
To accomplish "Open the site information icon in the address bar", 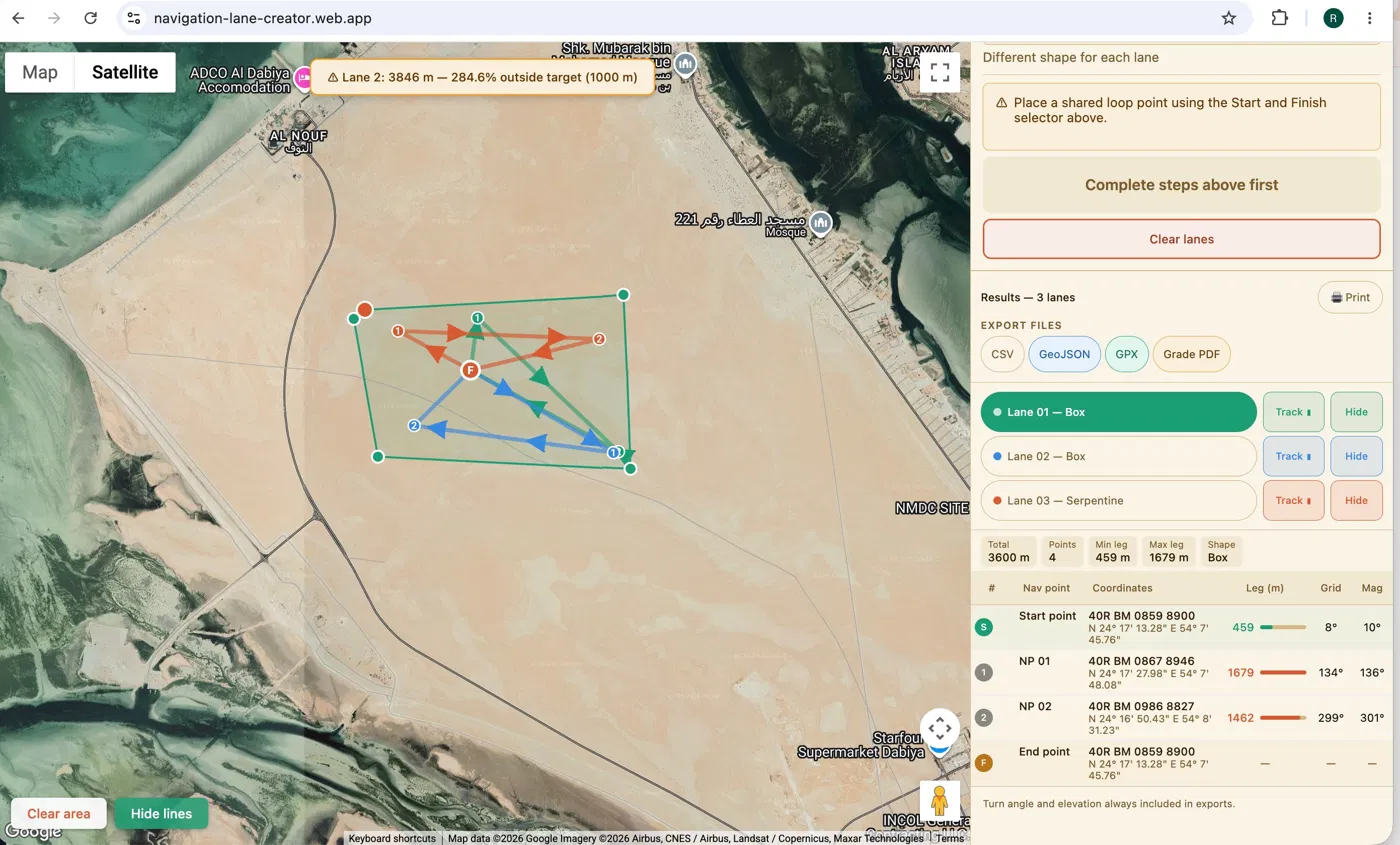I will point(134,18).
